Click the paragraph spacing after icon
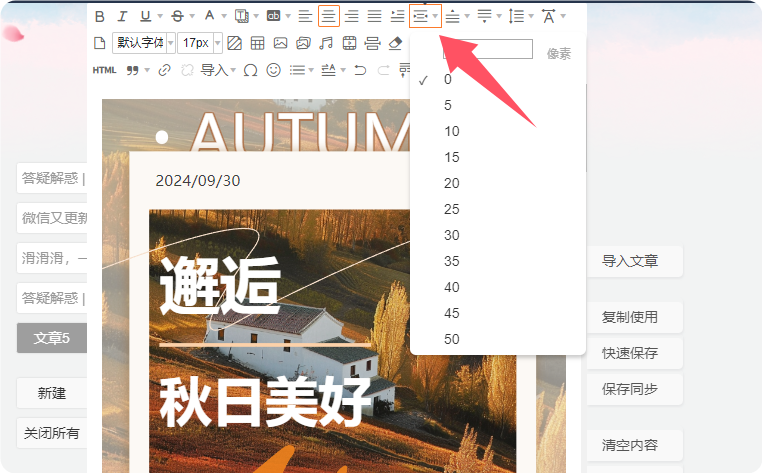 [485, 16]
